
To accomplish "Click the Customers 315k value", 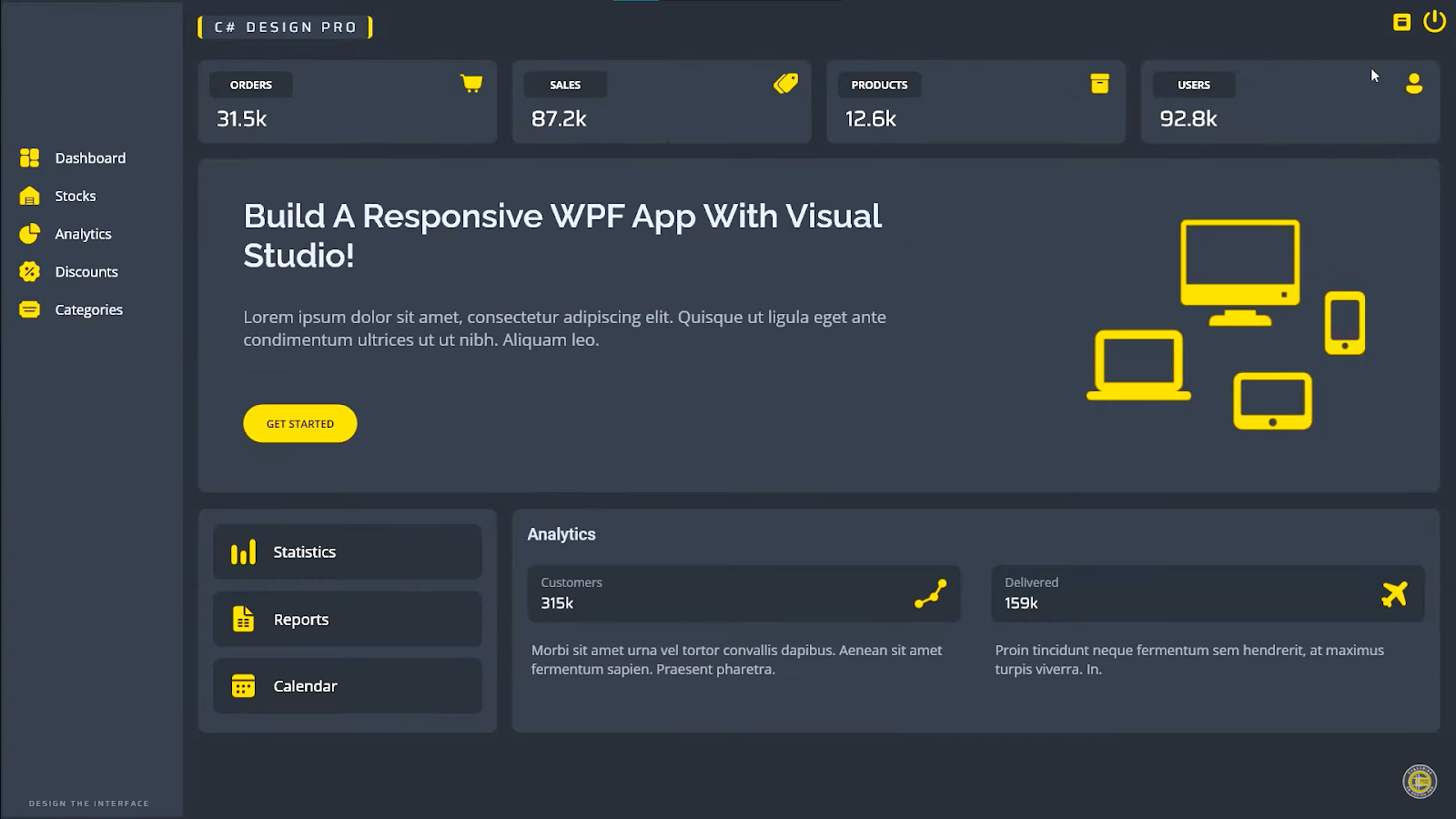I will coord(557,603).
